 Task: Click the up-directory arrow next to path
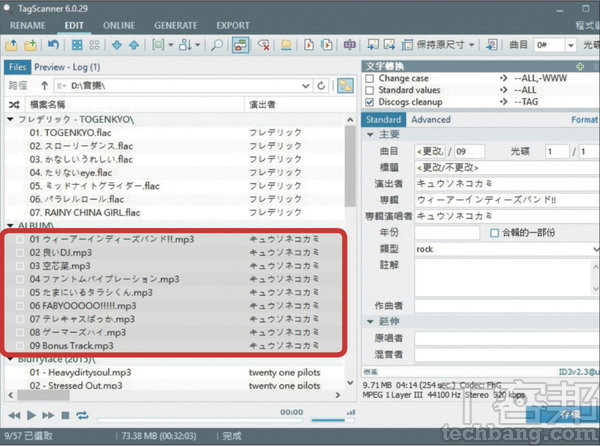44,86
